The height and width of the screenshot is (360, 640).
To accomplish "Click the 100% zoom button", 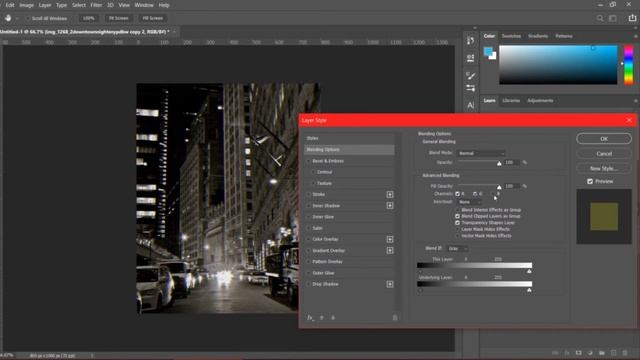I will (x=89, y=18).
